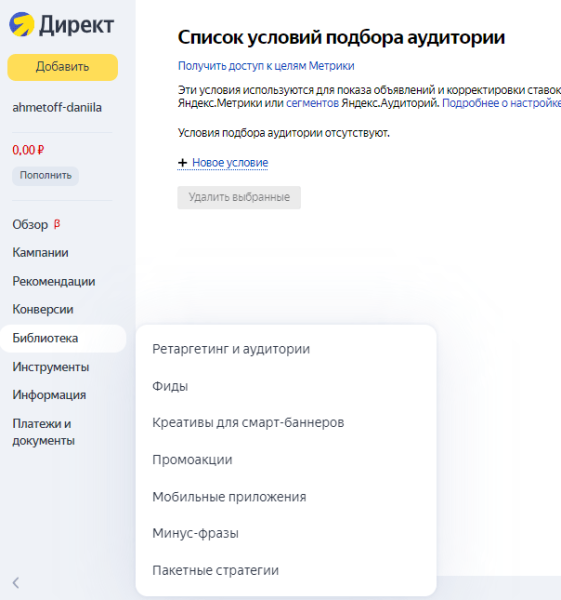Open Информация sidebar menu
This screenshot has width=561, height=600.
49,395
